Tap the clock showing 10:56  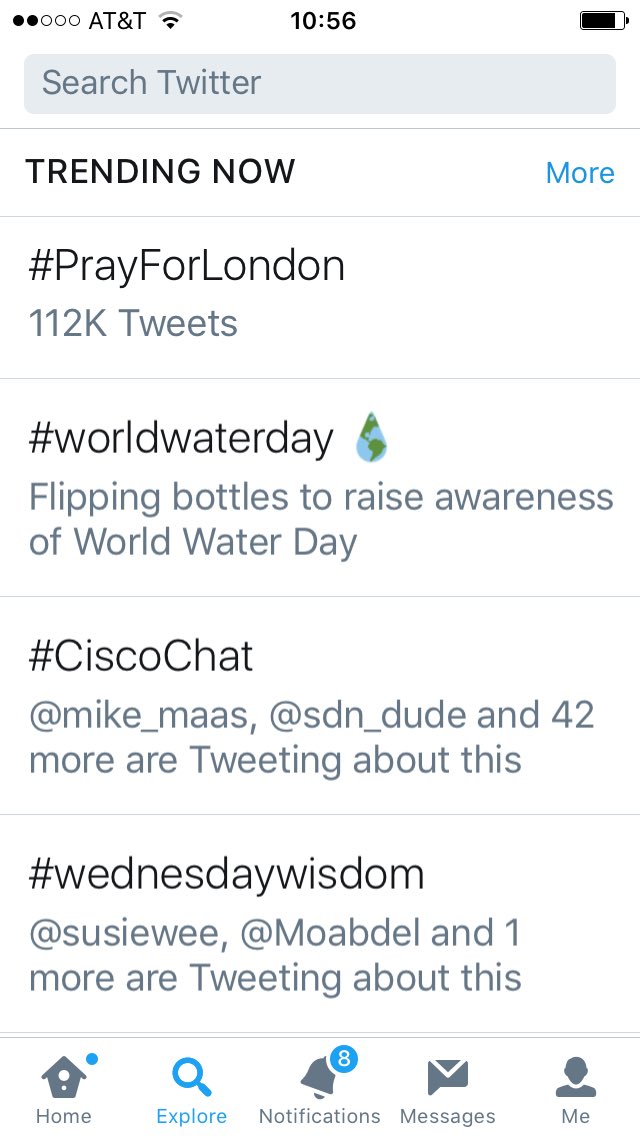(x=320, y=20)
